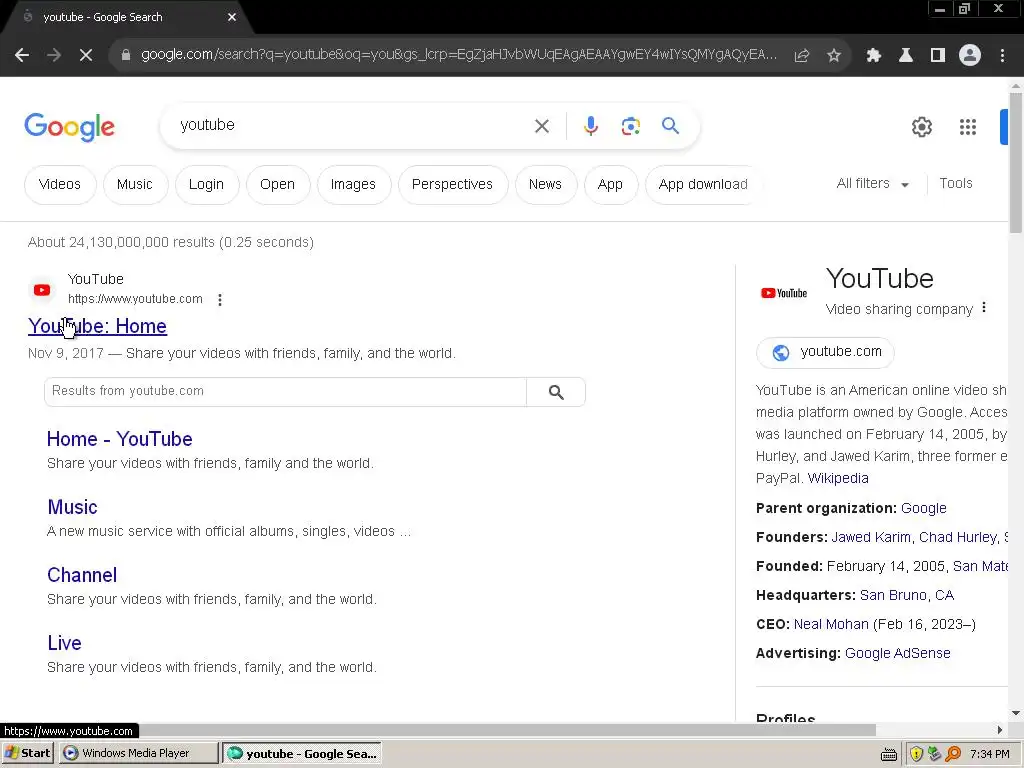Image resolution: width=1024 pixels, height=768 pixels.
Task: Search within youtube.com results magnifier
Action: click(556, 392)
